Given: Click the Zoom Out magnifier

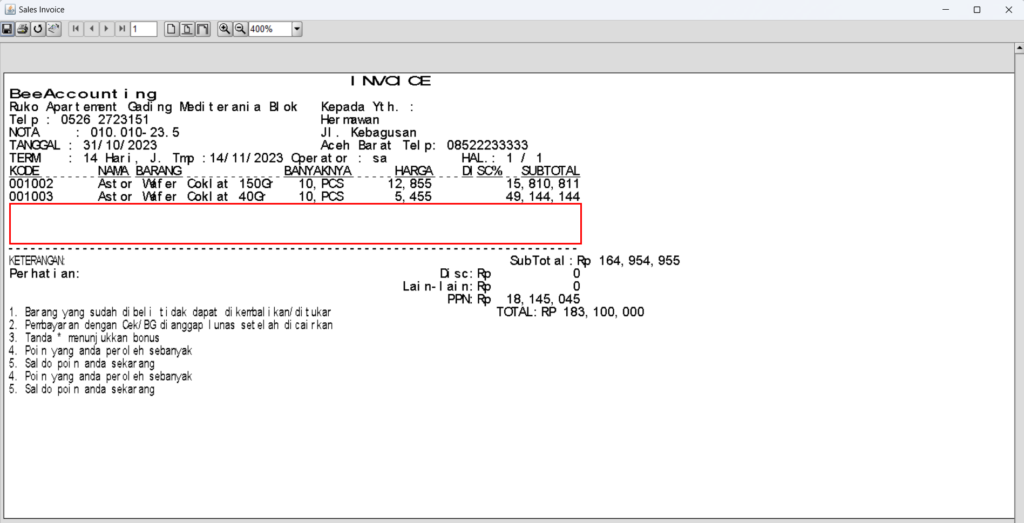Looking at the screenshot, I should tap(240, 30).
